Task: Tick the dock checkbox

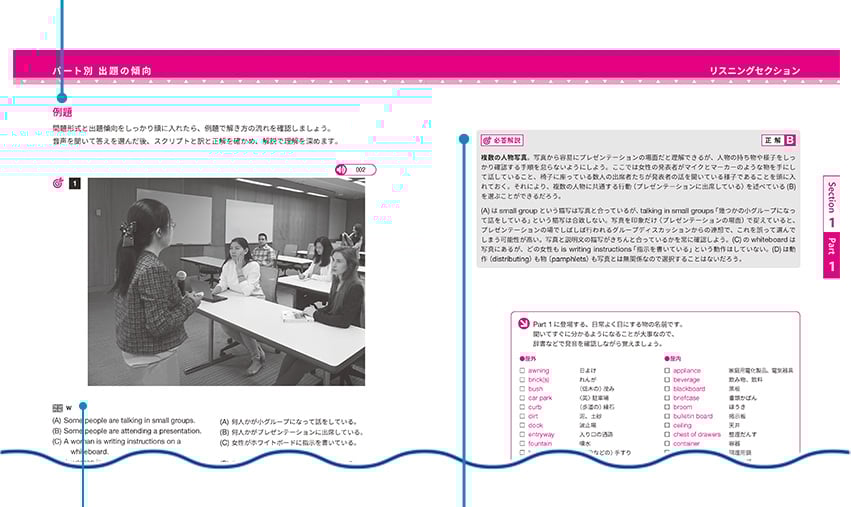Action: tap(522, 426)
